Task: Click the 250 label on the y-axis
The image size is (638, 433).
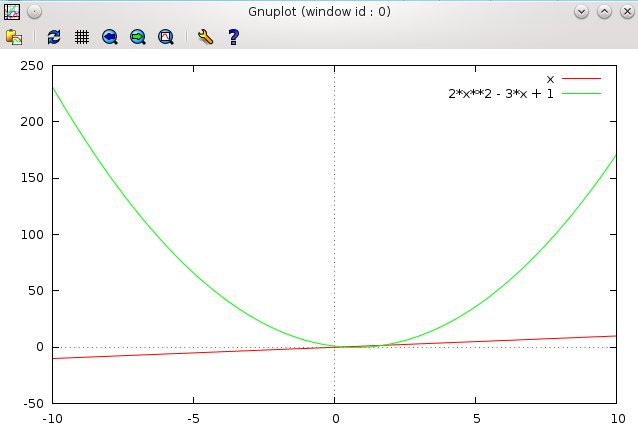Action: [x=32, y=66]
